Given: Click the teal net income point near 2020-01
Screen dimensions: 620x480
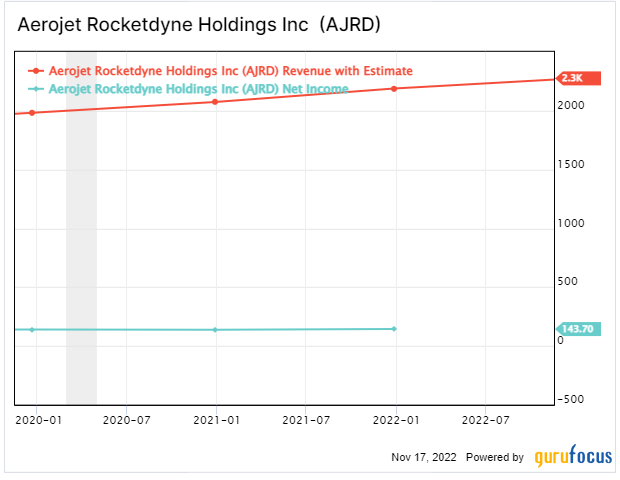Looking at the screenshot, I should pyautogui.click(x=32, y=330).
